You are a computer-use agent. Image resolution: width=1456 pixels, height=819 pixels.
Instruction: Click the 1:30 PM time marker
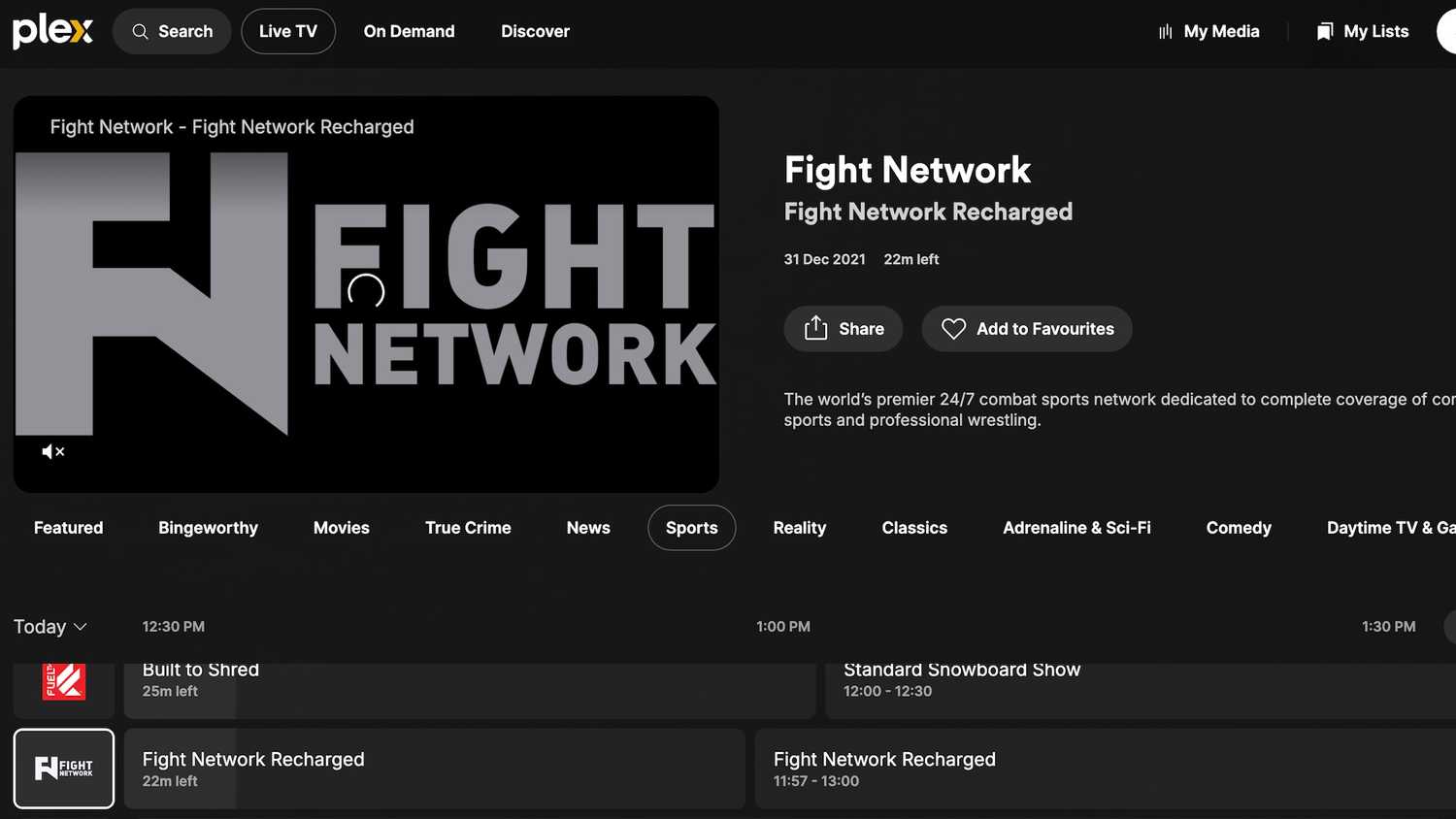[1389, 627]
